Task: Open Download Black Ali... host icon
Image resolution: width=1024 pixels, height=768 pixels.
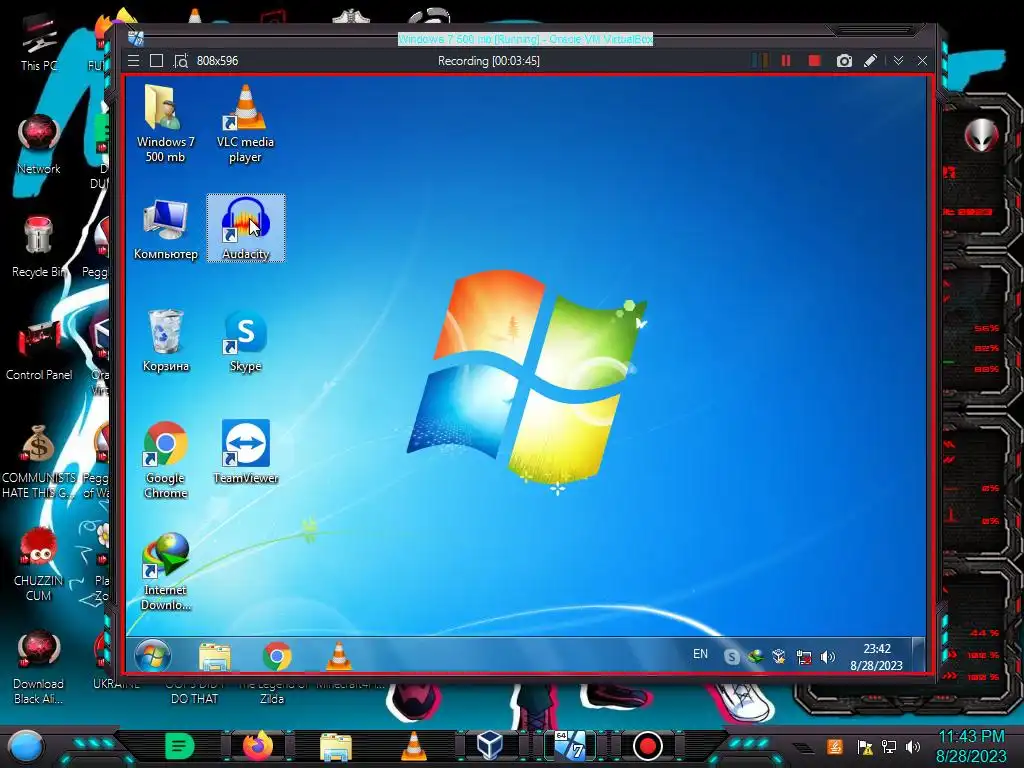Action: pos(39,667)
